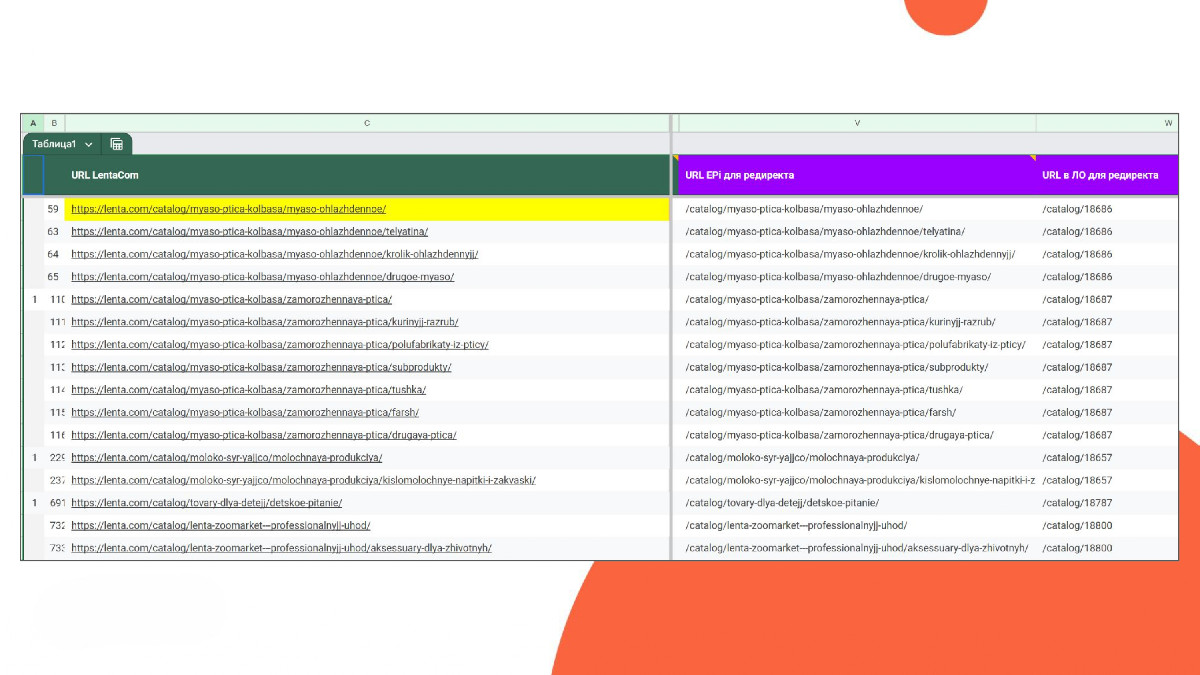This screenshot has height=675, width=1200.
Task: Click row number 59 cell
Action: click(x=54, y=209)
